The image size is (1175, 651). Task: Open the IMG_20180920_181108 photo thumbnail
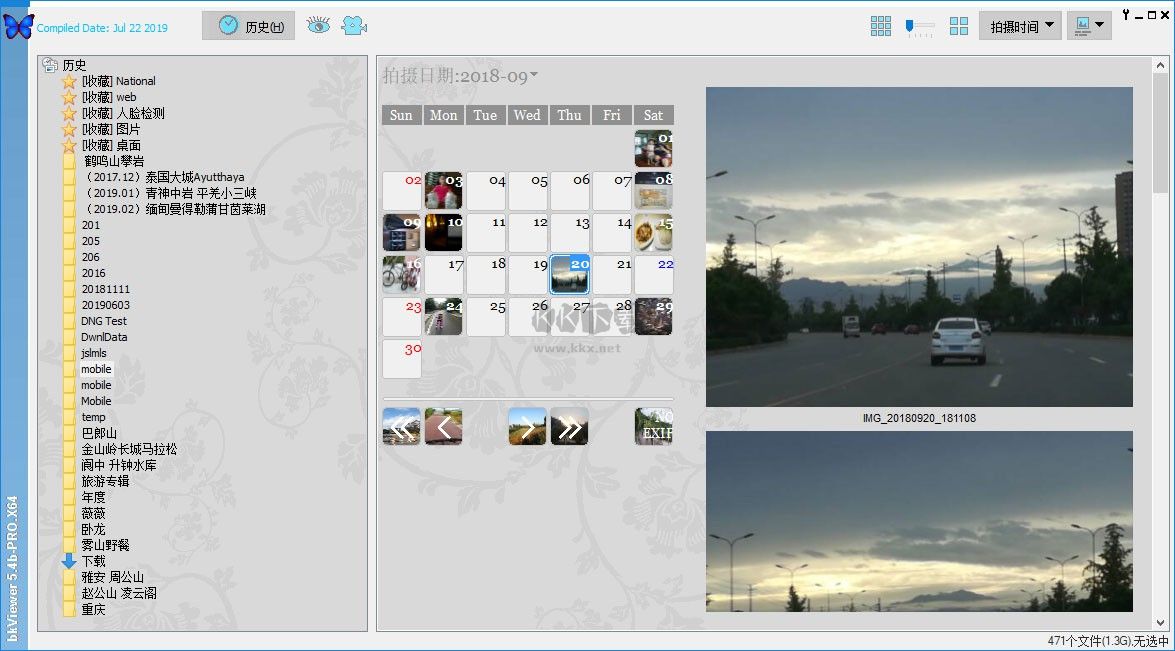pos(919,246)
